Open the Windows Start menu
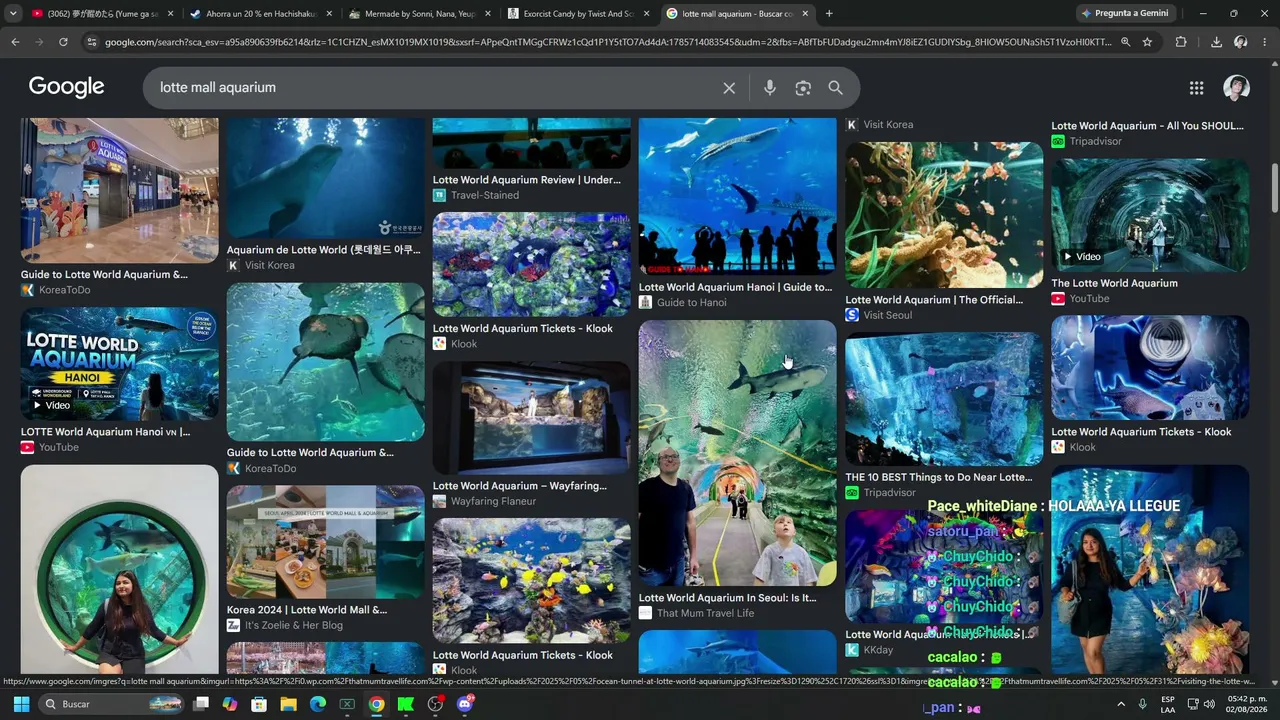The image size is (1280, 720). click(x=21, y=704)
